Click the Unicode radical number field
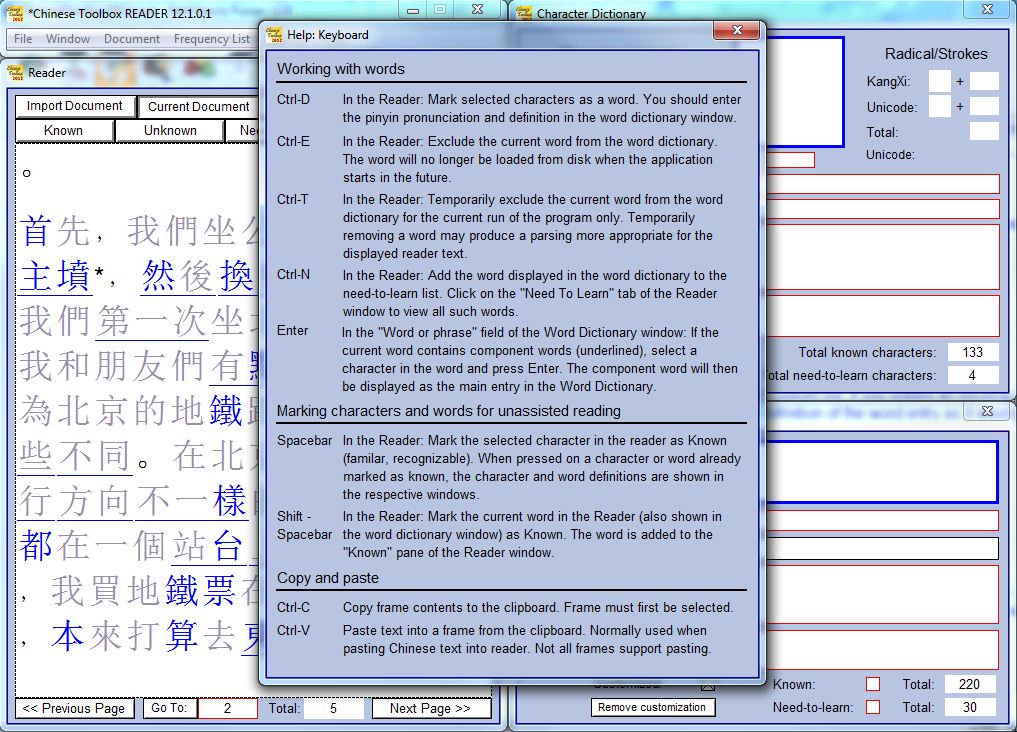1017x732 pixels. pos(940,106)
